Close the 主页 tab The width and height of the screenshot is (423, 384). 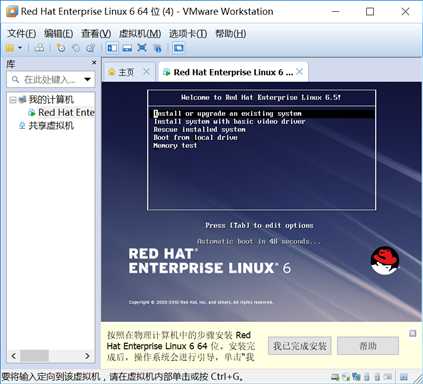tap(146, 72)
